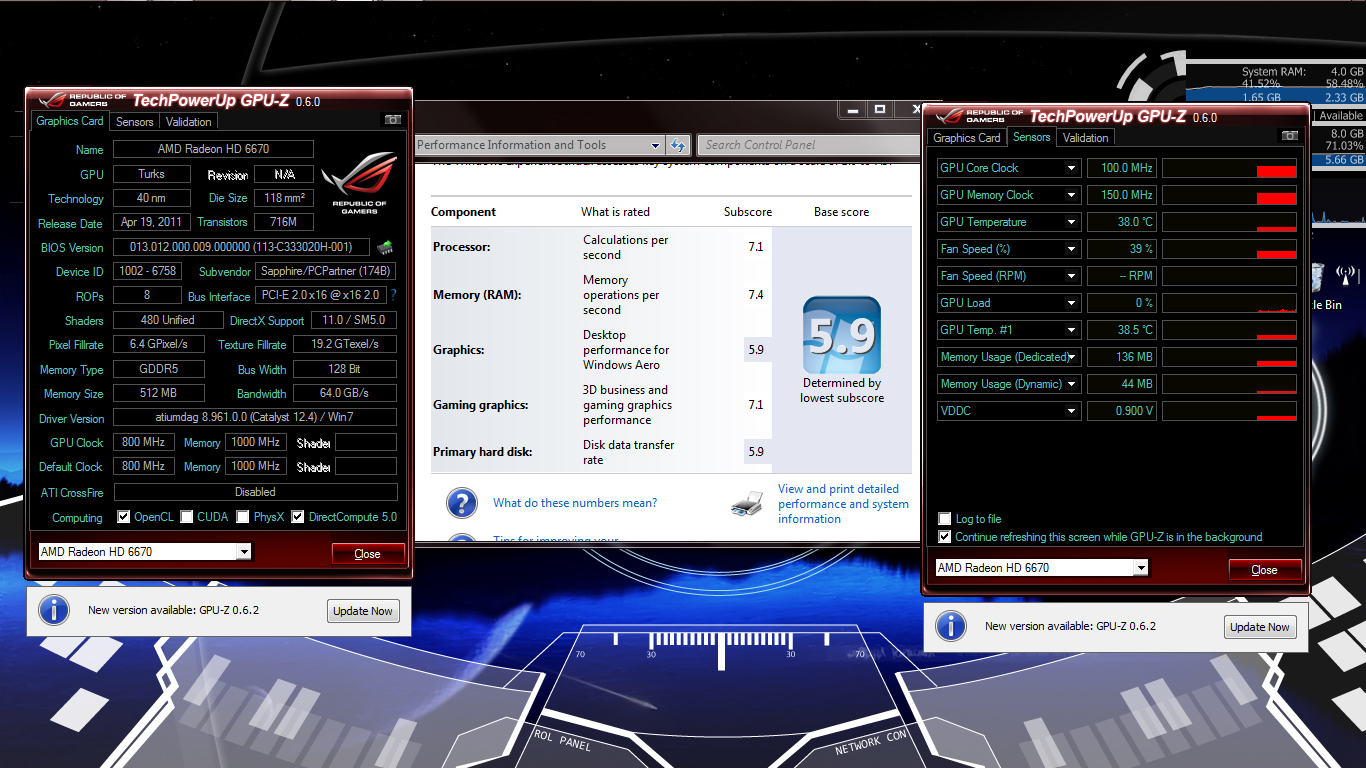This screenshot has width=1366, height=768.
Task: Click the 5.9 base score badge
Action: [841, 335]
